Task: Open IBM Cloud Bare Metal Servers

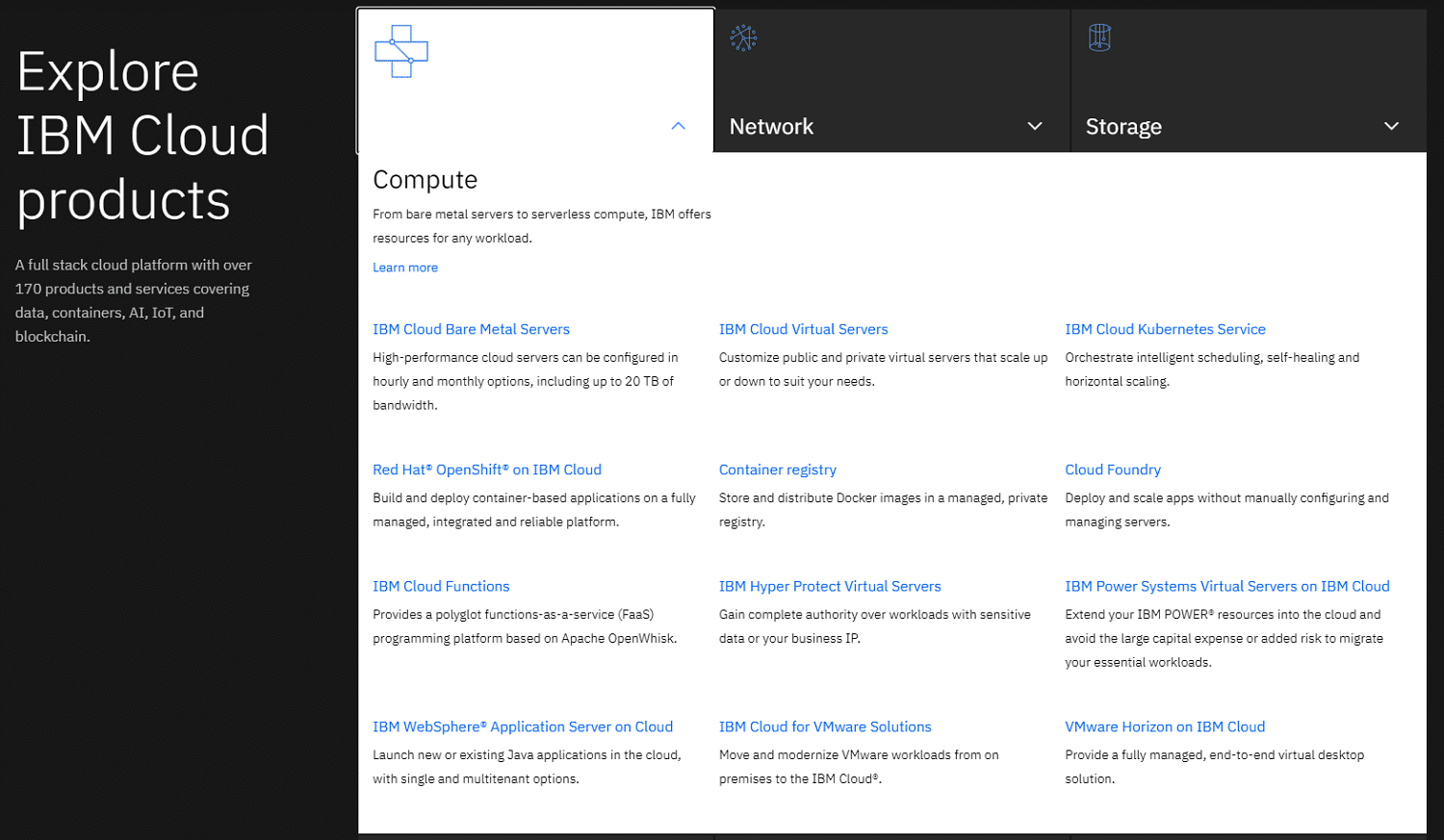Action: (471, 328)
